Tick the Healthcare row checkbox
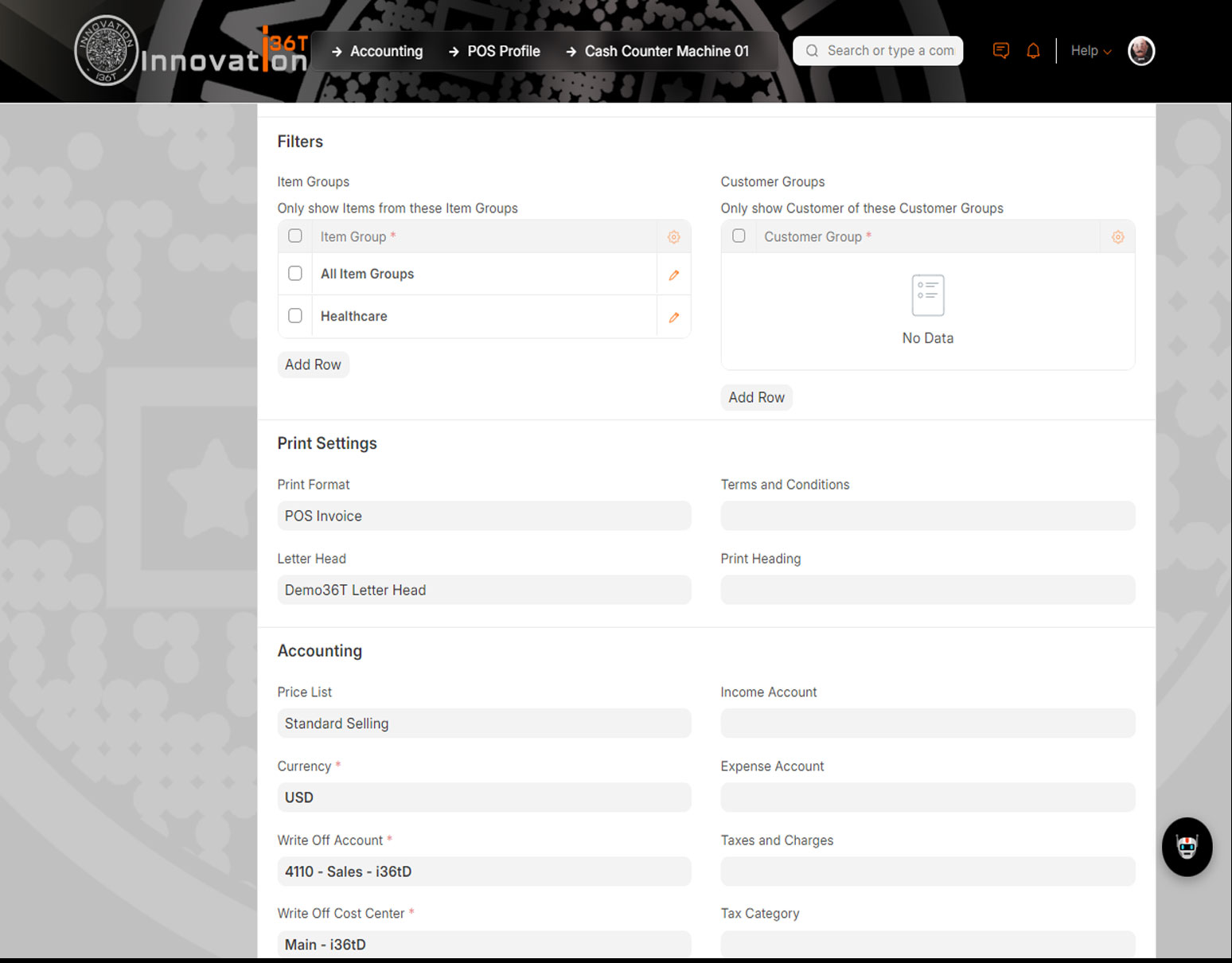This screenshot has width=1232, height=963. click(295, 316)
